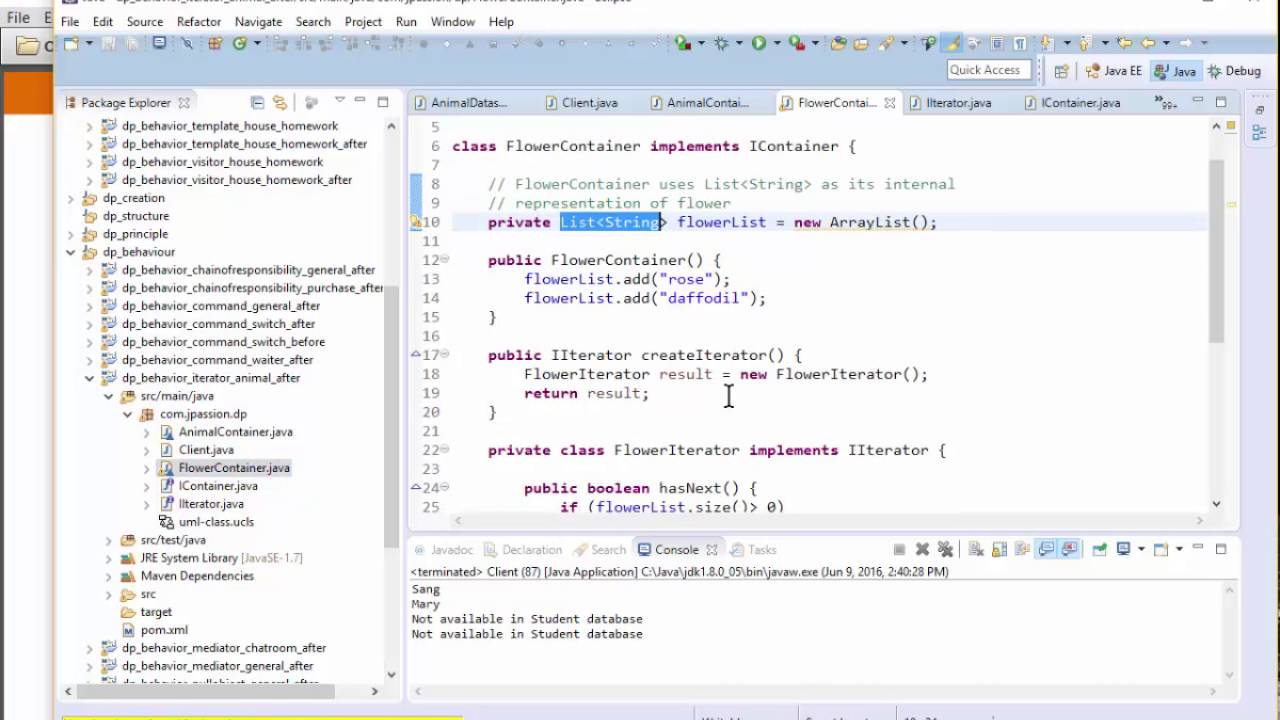Screen dimensions: 1280x720
Task: Open the File menu
Action: tap(70, 21)
